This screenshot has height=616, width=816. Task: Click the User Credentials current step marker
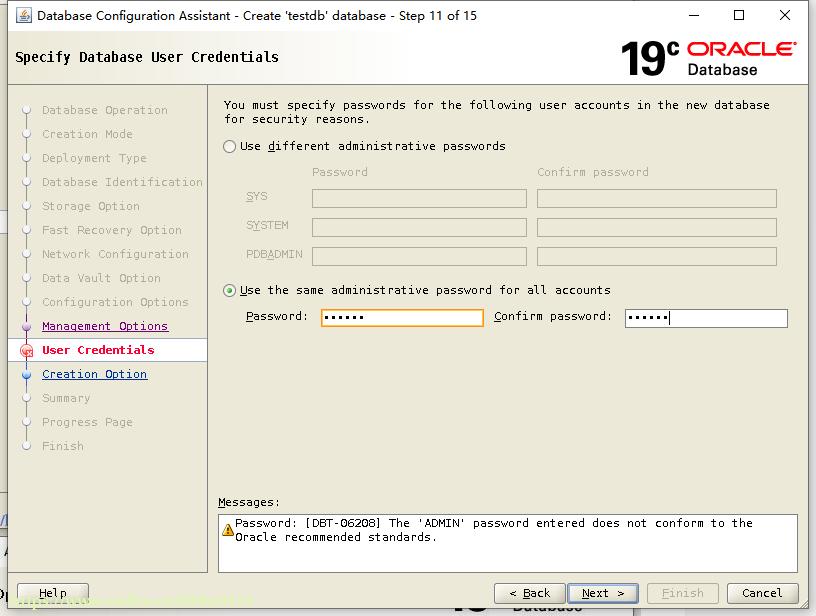(x=27, y=351)
